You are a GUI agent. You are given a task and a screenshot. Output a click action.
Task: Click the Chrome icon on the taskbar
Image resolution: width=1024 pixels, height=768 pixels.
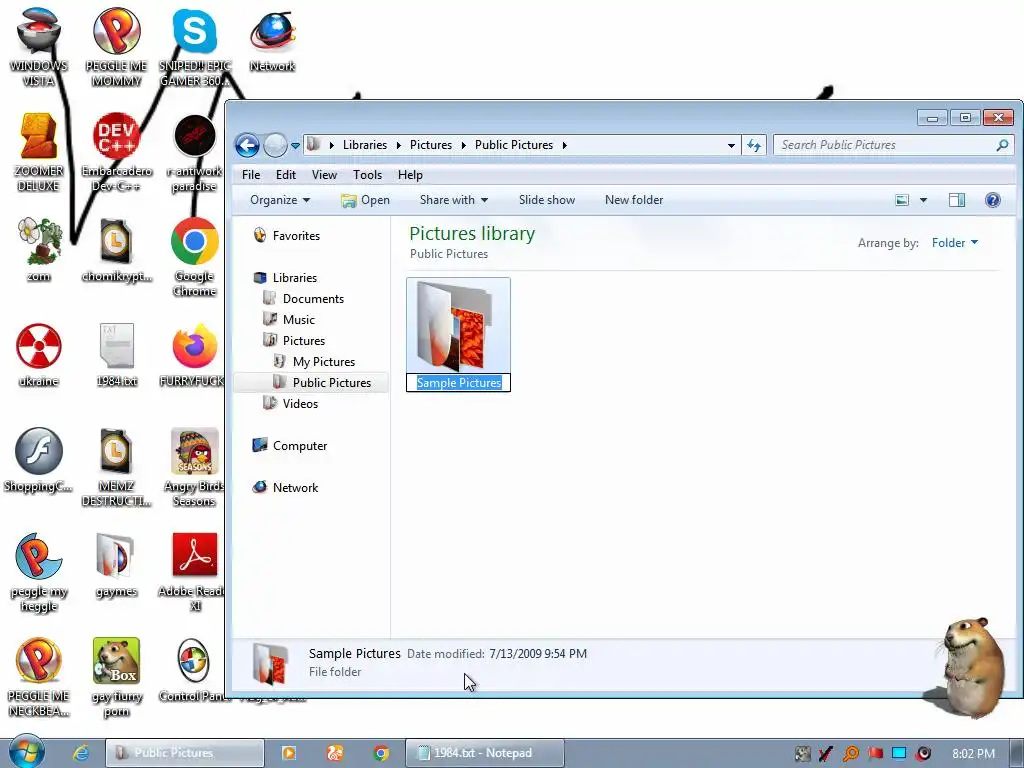(381, 753)
